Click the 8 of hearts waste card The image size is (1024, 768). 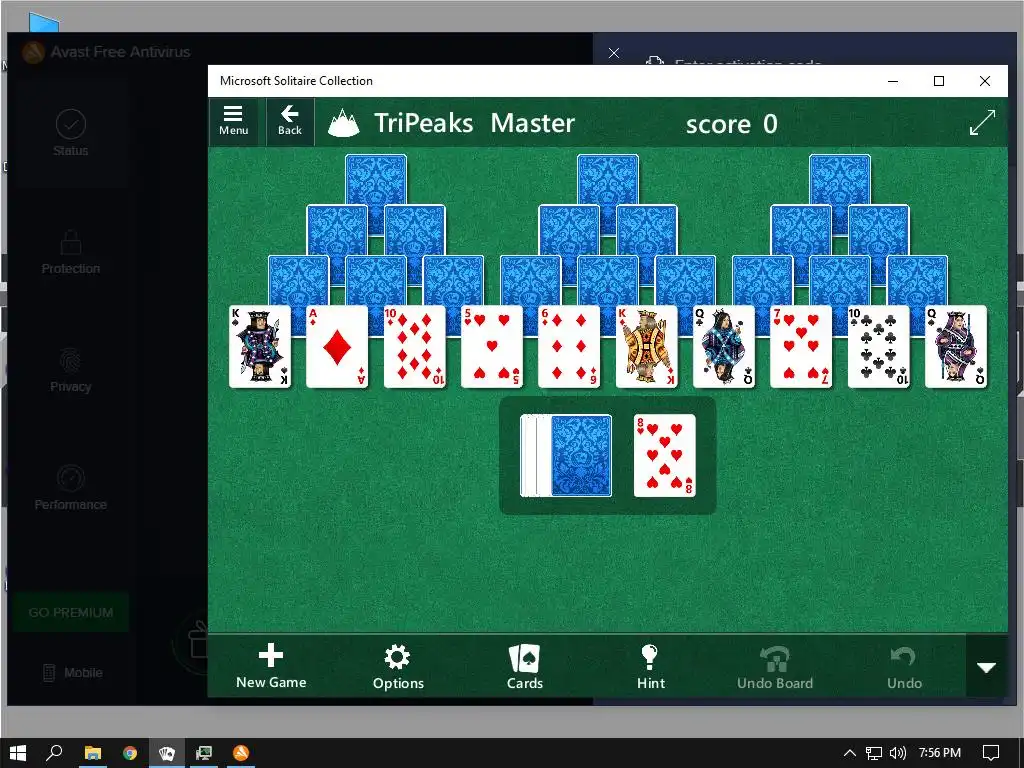click(x=664, y=455)
